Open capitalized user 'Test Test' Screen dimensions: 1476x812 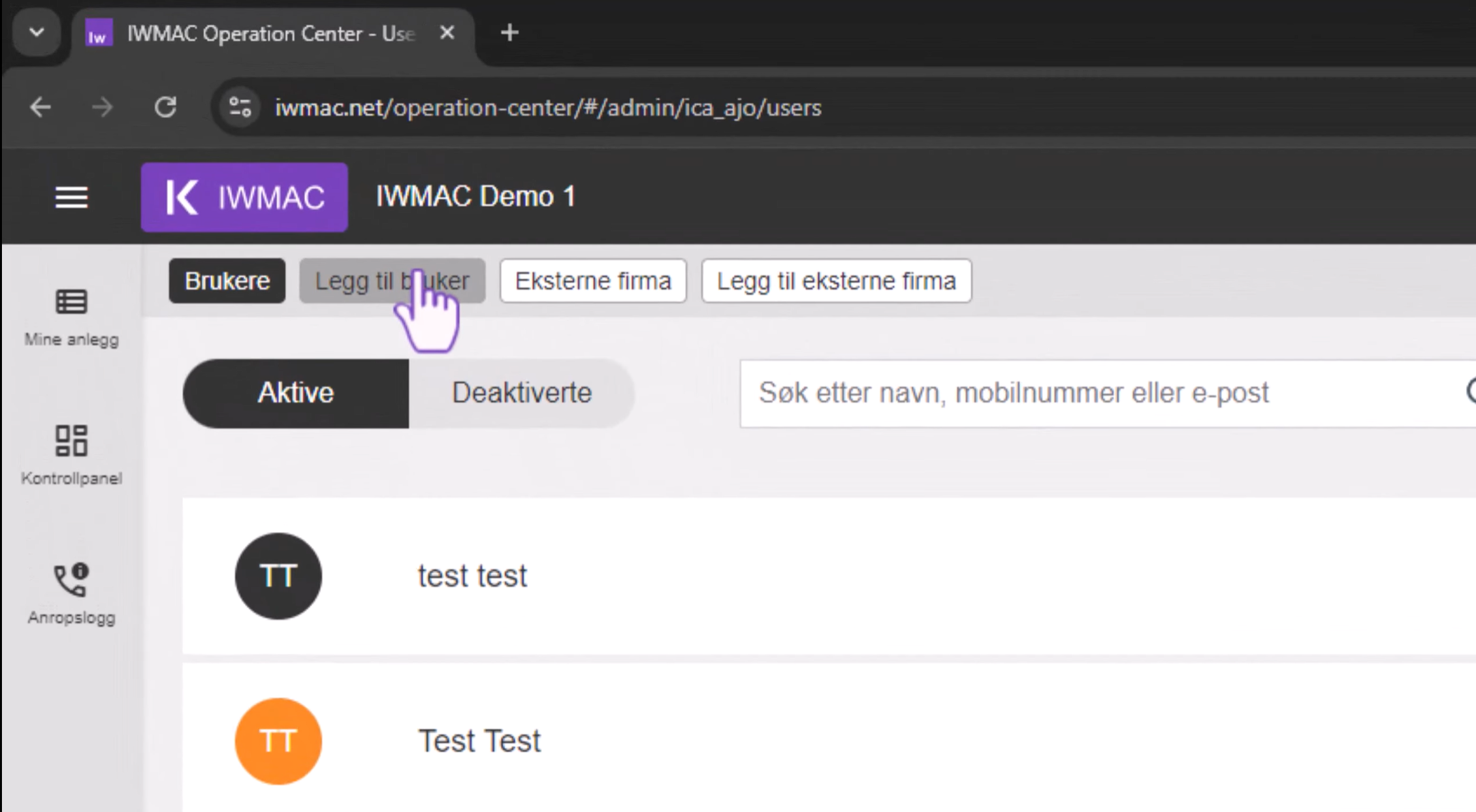coord(479,741)
